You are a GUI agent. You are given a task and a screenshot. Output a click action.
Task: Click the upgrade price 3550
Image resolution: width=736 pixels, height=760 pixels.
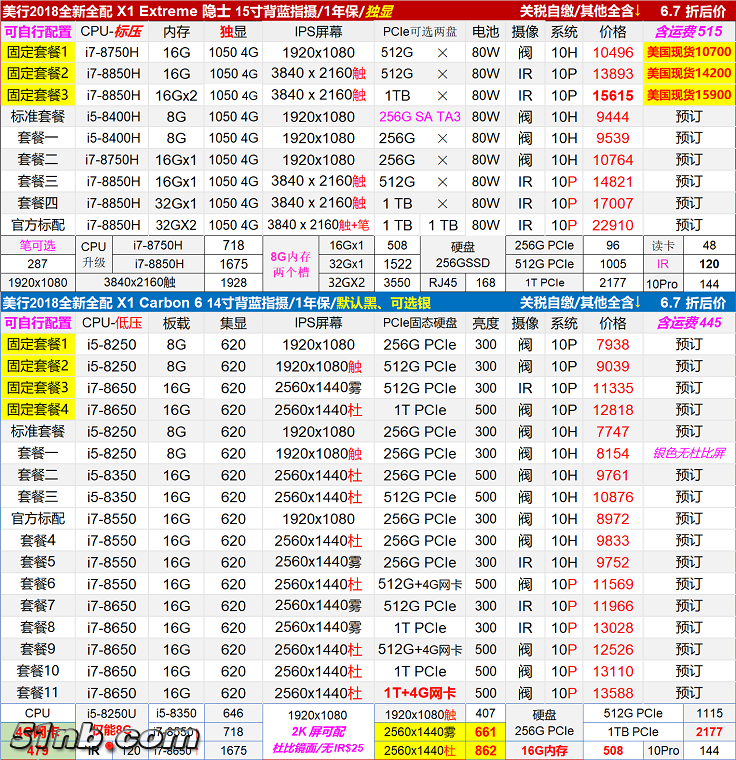click(x=397, y=283)
